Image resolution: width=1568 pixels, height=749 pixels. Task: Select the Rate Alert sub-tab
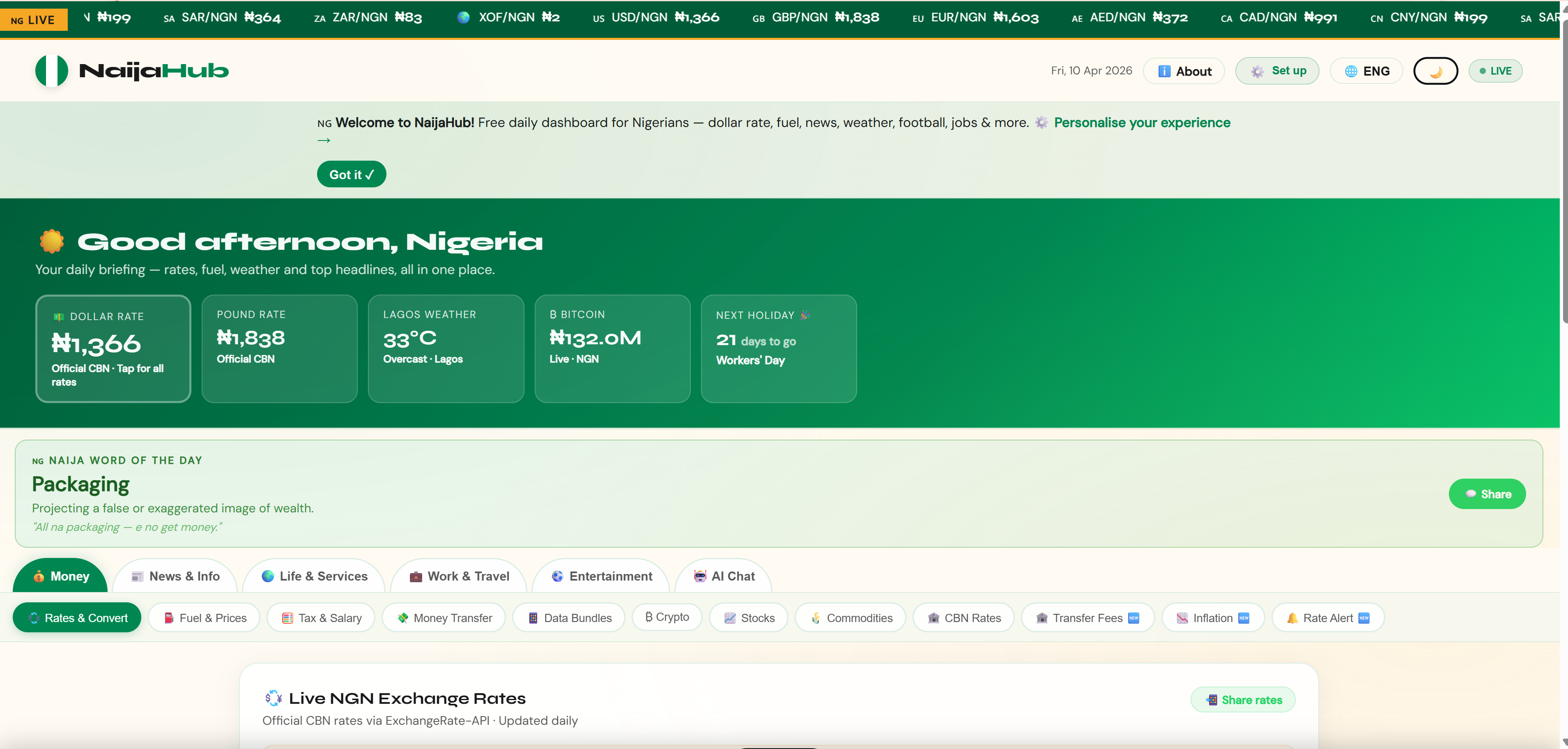1328,618
